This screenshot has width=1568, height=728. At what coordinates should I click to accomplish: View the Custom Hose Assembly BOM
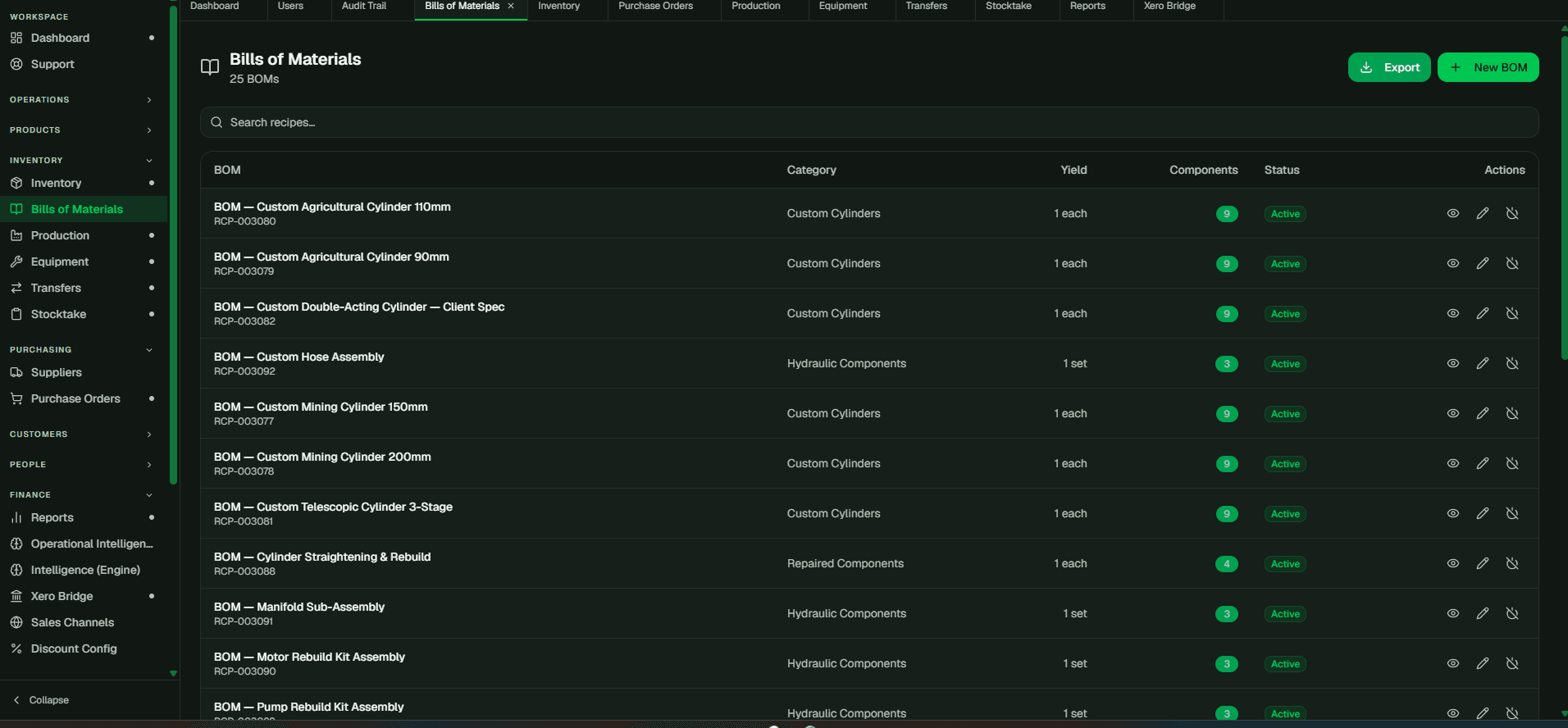pyautogui.click(x=1452, y=363)
